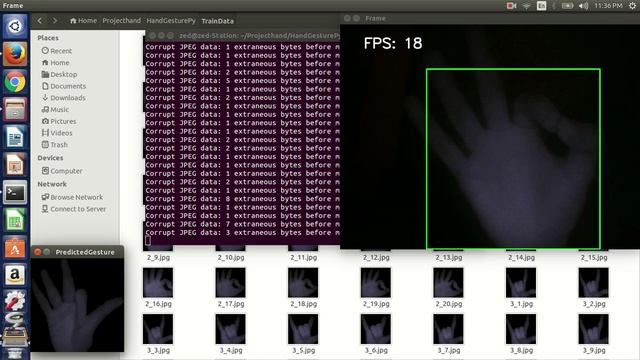Select the 2_16.jpg thumbnail
The image size is (640, 360).
158,282
